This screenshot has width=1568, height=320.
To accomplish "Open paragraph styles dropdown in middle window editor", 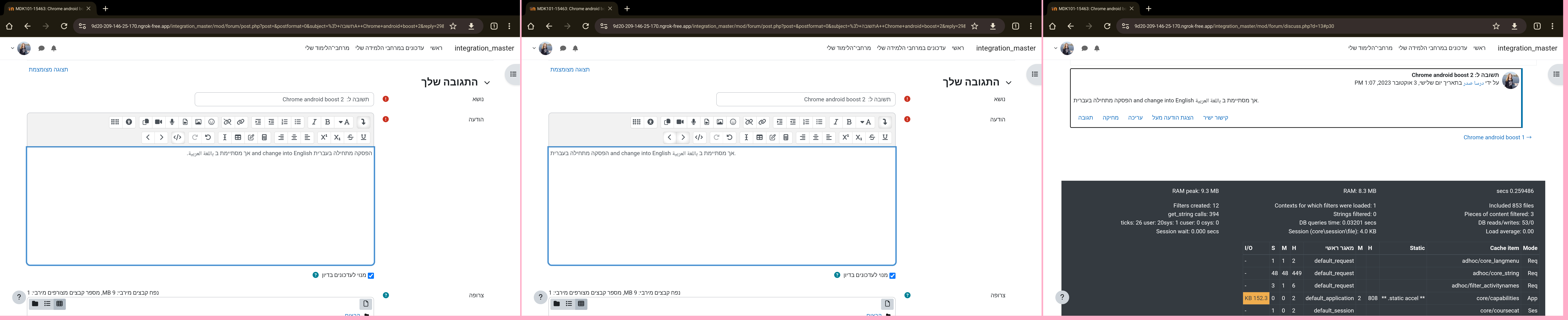I will (866, 122).
